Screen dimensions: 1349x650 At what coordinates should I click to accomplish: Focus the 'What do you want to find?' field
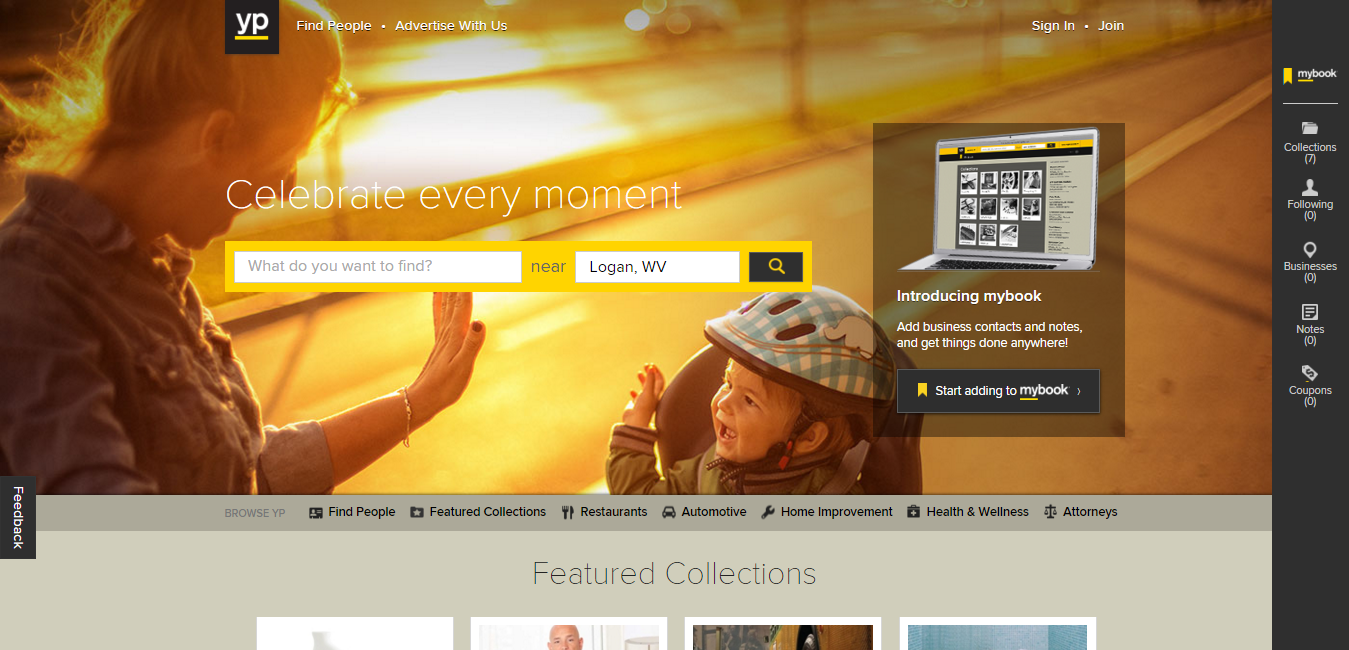click(378, 267)
